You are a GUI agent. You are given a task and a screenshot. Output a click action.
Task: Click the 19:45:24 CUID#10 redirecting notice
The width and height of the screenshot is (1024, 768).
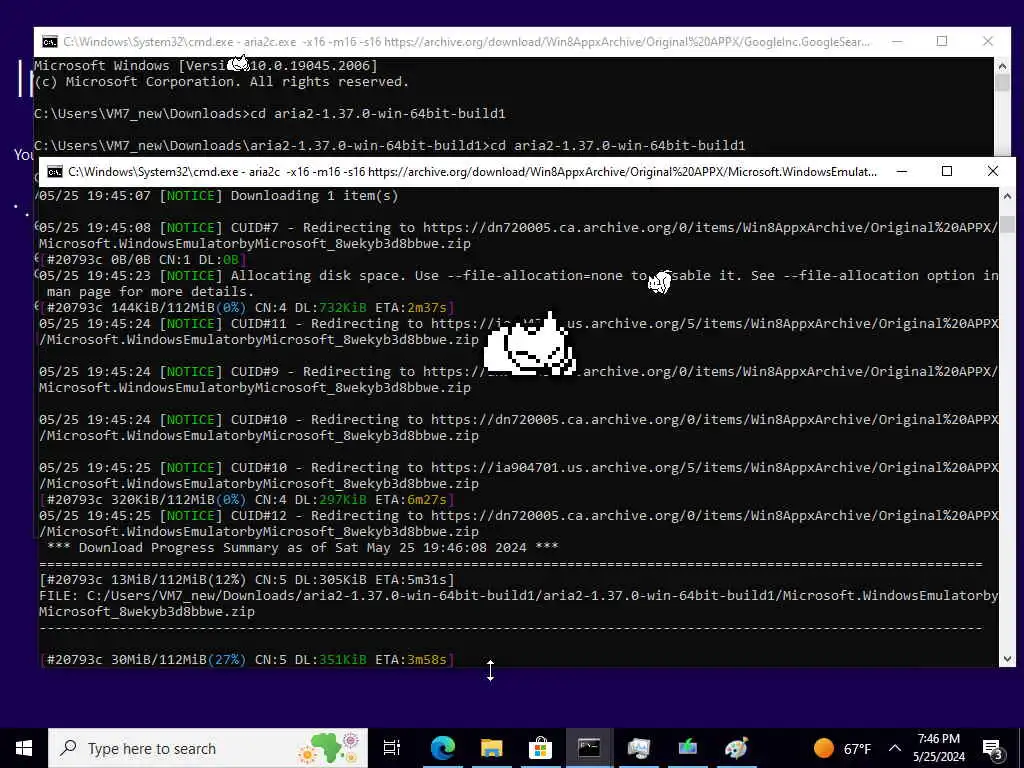point(519,427)
